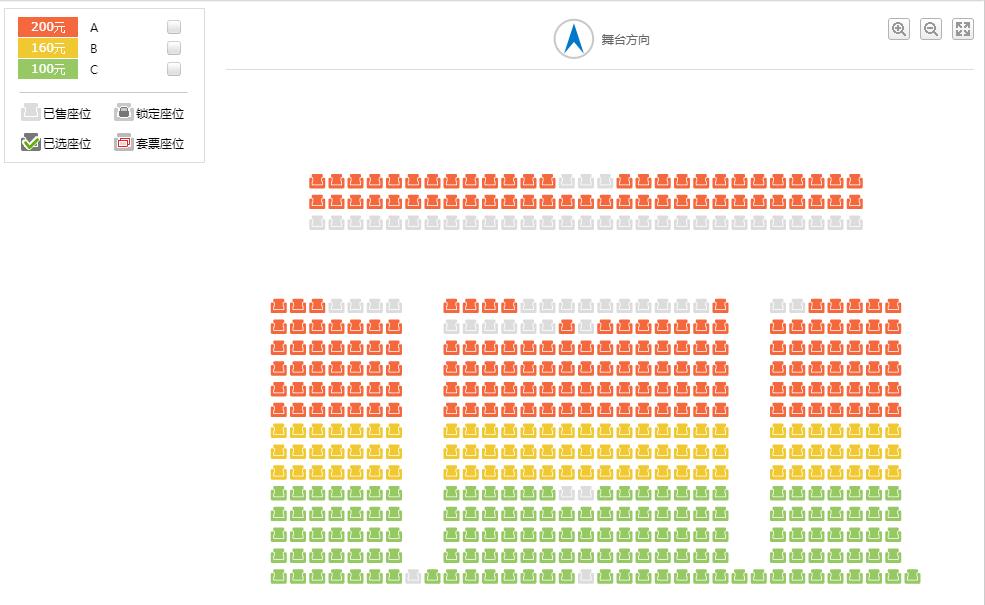Click the zoom out magnifier icon
The image size is (985, 605).
pyautogui.click(x=931, y=29)
